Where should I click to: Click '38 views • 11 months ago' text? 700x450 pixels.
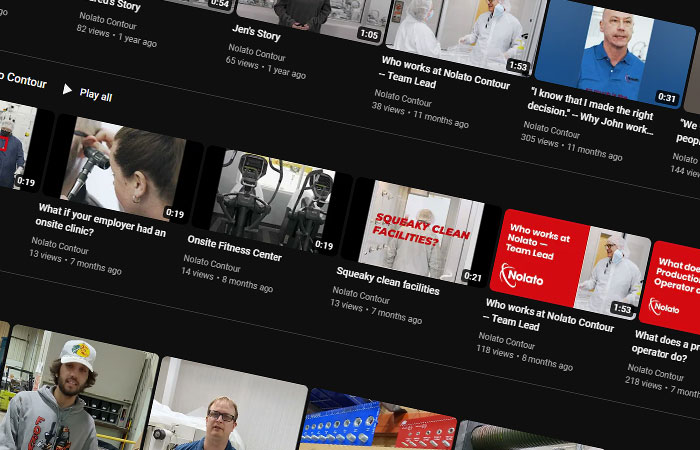[x=421, y=115]
